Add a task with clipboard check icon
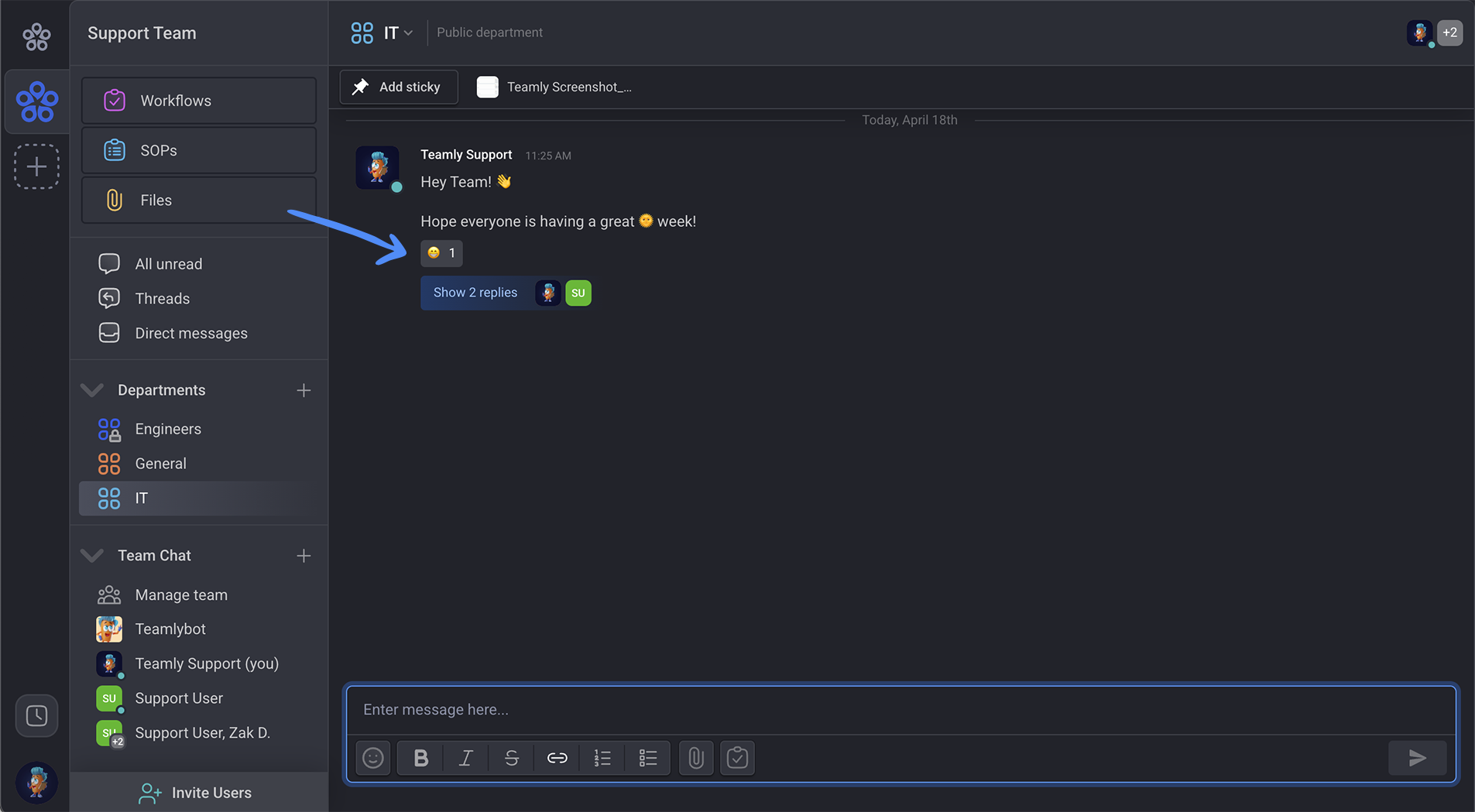The image size is (1475, 812). click(737, 758)
